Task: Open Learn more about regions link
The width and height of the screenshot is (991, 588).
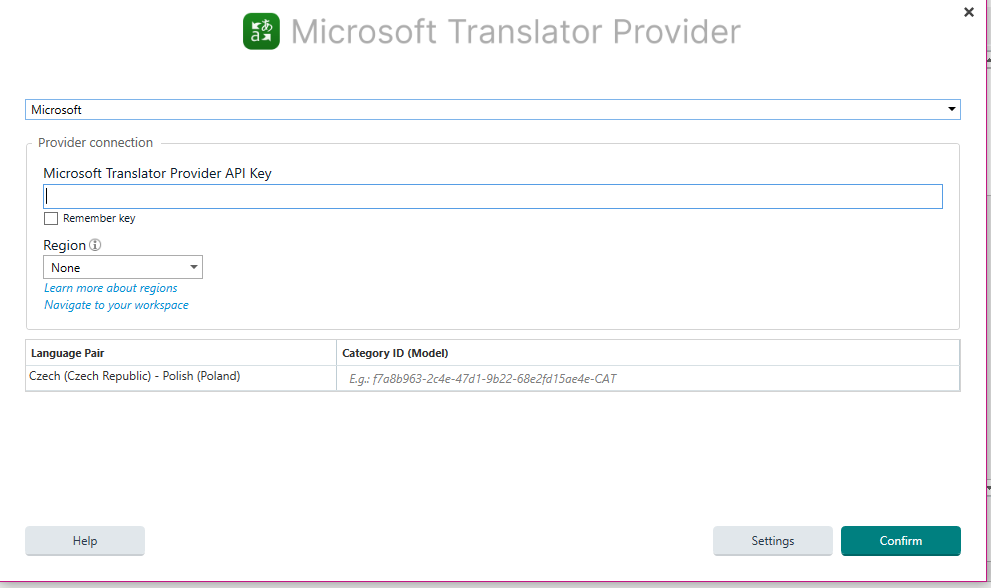Action: 111,288
